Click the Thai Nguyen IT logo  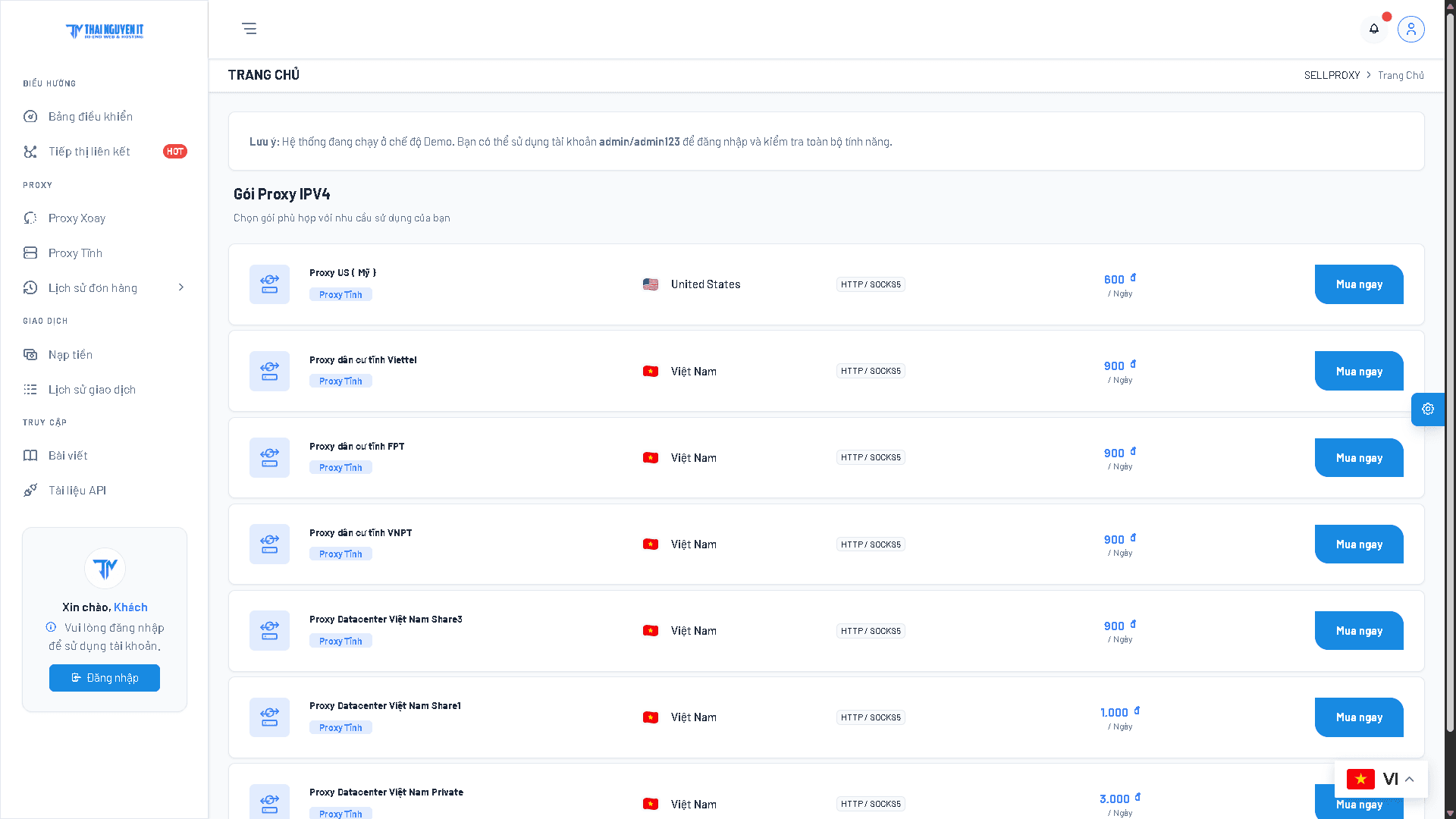[x=105, y=31]
